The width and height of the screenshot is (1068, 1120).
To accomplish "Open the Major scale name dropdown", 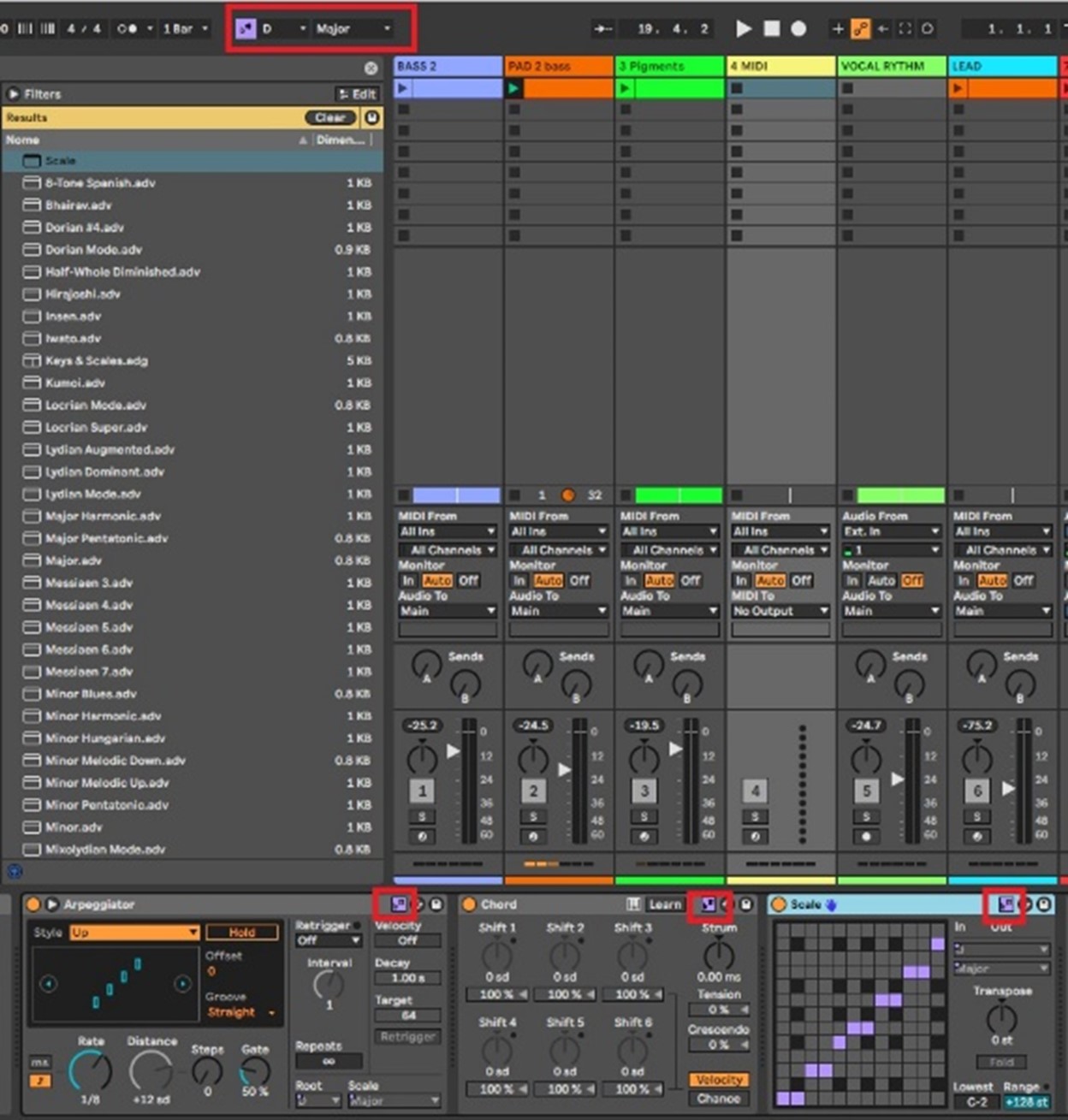I will pyautogui.click(x=353, y=29).
